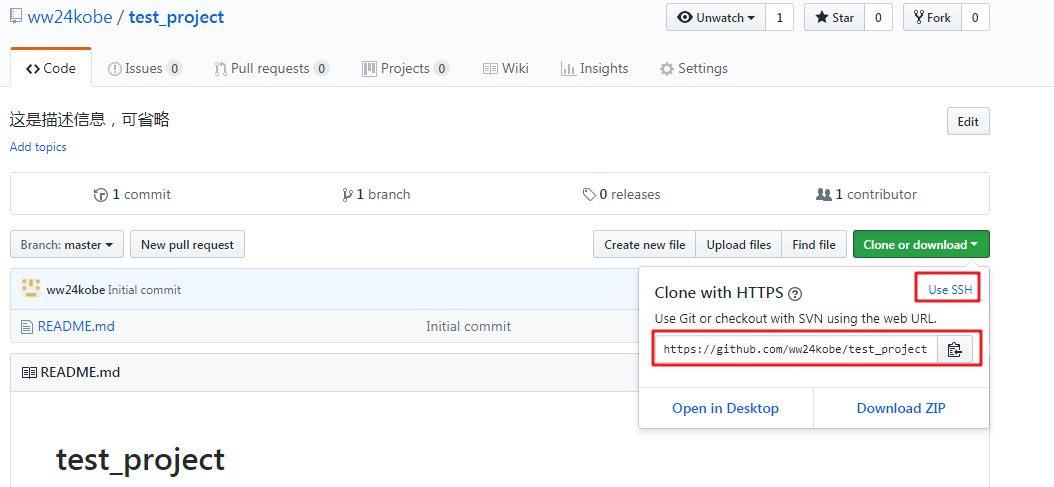The image size is (1054, 487).
Task: Click the ww24kobe avatar icon
Action: [31, 289]
